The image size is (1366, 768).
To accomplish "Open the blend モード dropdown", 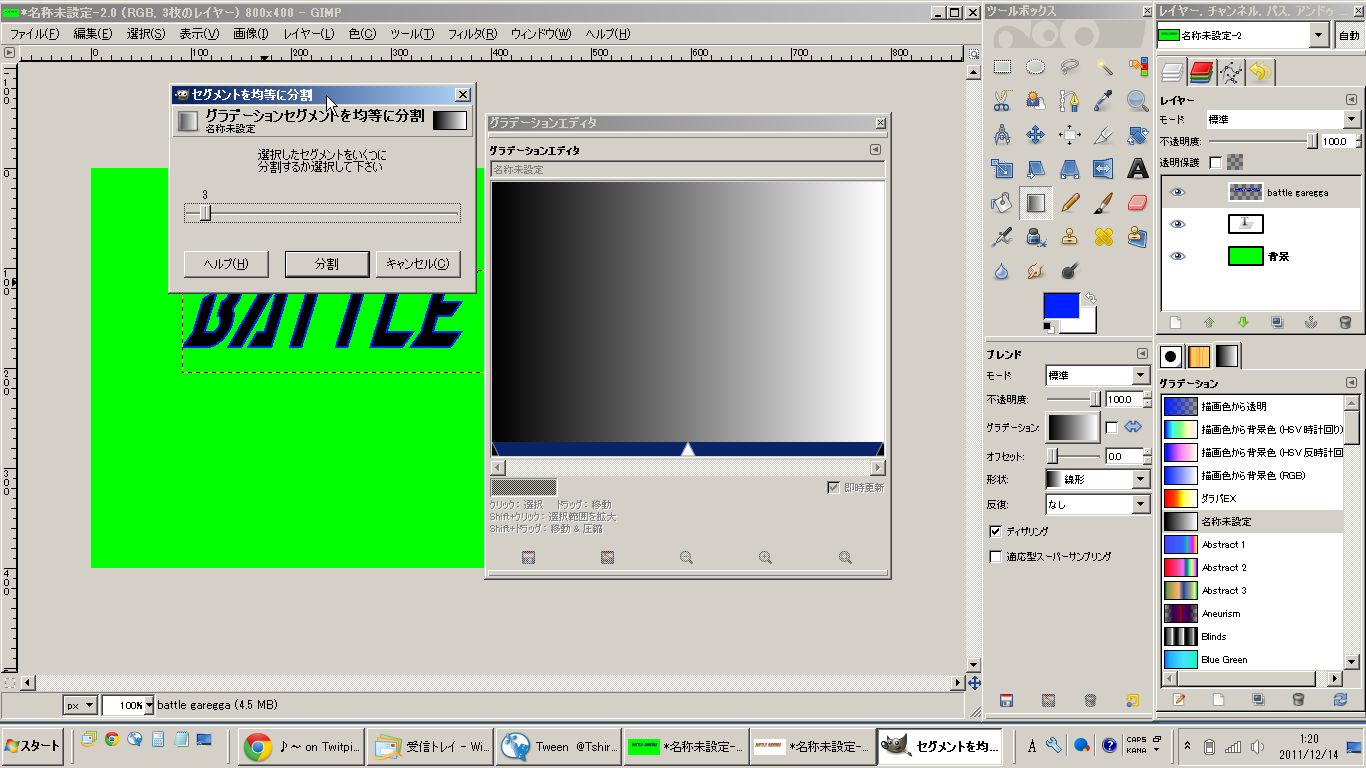I will 1098,375.
